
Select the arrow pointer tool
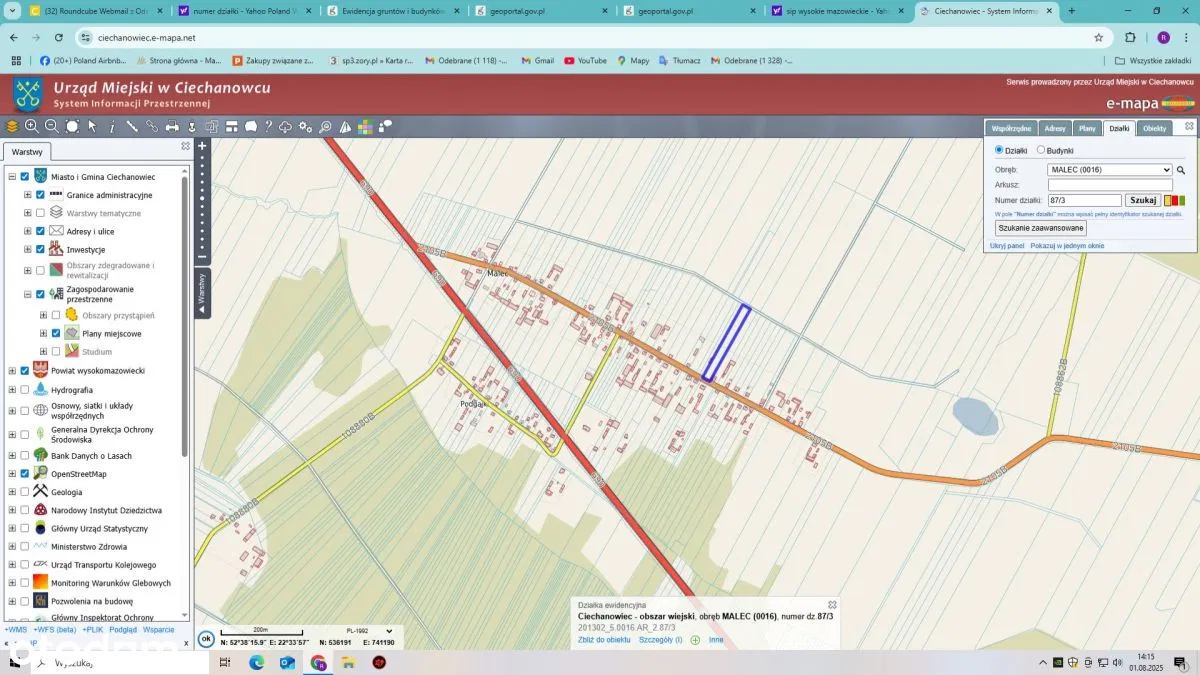pos(92,126)
